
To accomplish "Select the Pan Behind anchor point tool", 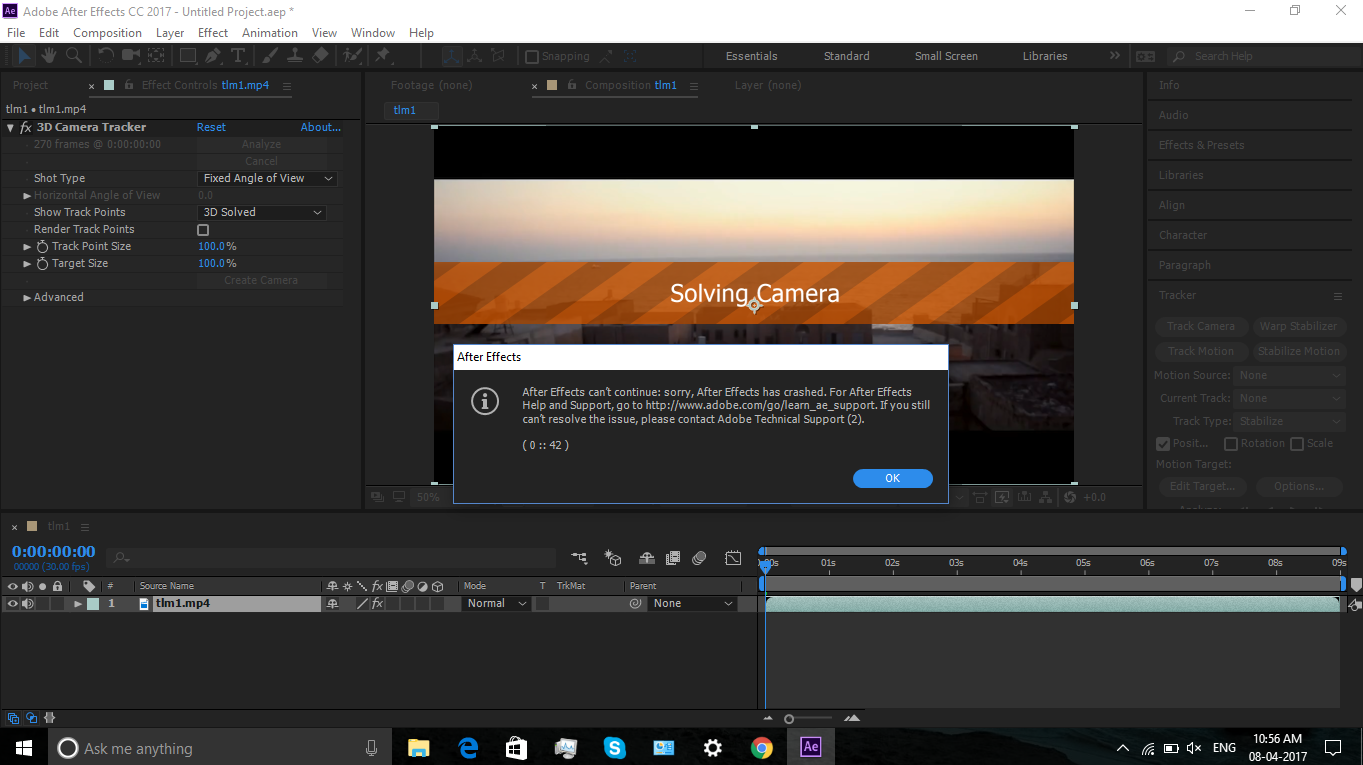I will (157, 56).
